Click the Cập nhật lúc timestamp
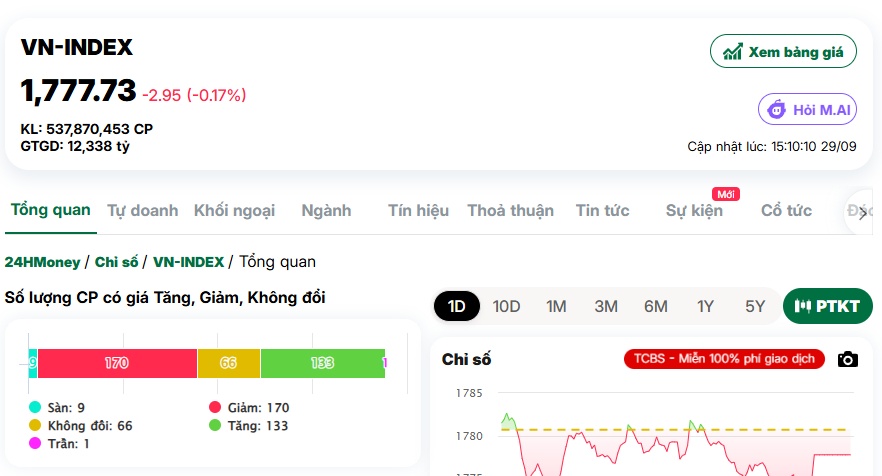 tap(772, 146)
